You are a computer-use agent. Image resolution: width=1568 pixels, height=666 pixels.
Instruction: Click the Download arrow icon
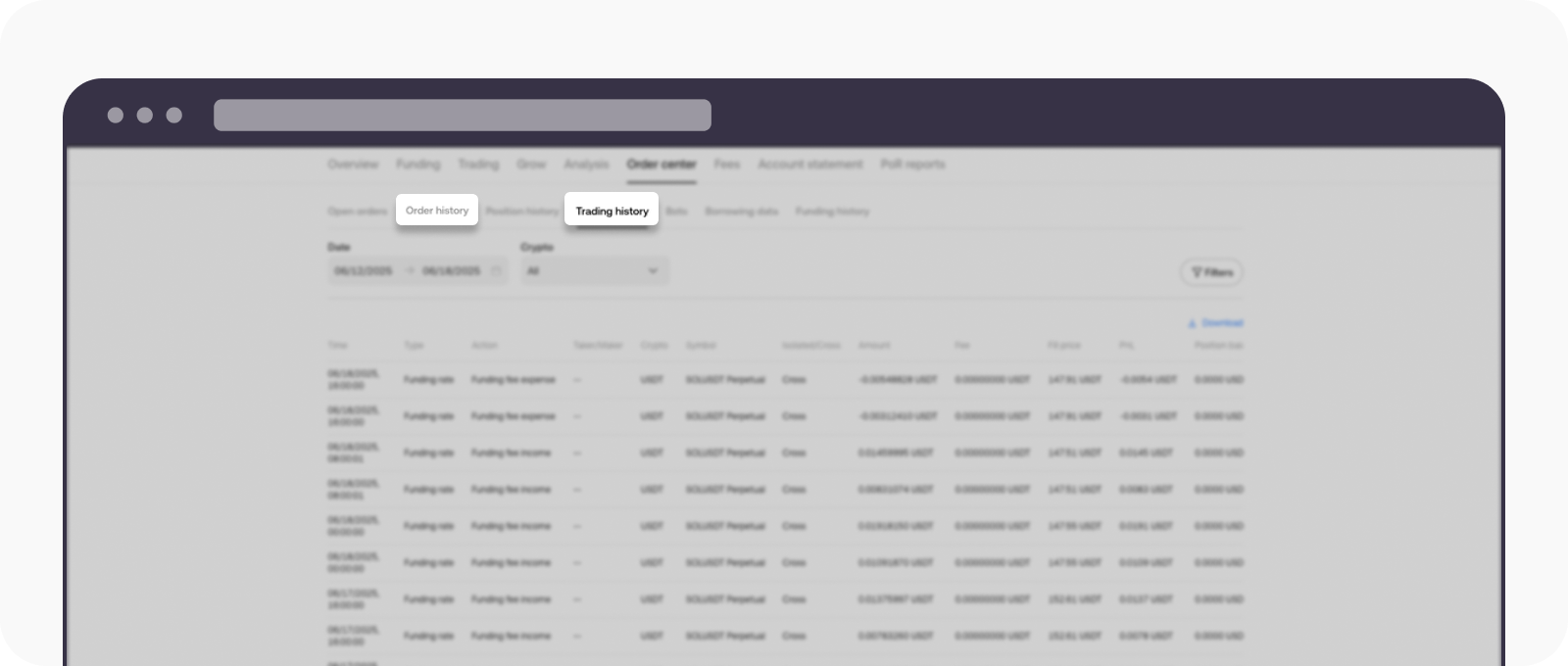[1193, 323]
